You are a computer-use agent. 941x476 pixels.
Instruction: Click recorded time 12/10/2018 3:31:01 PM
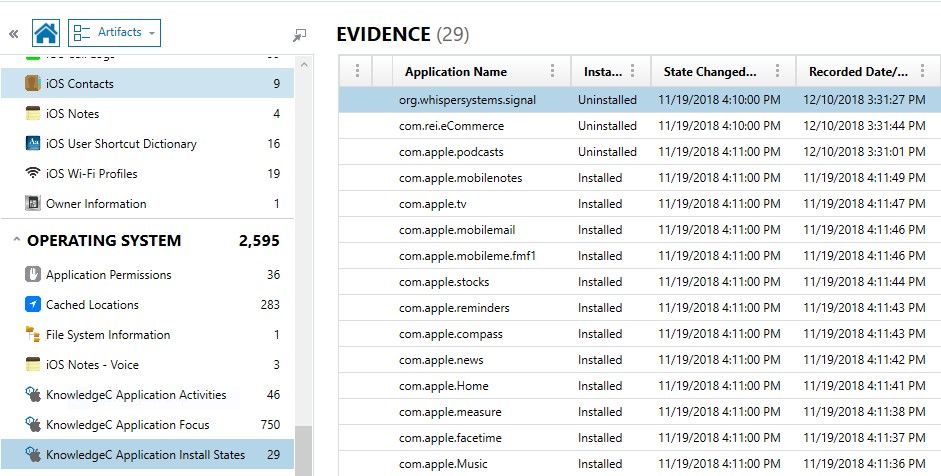click(x=864, y=152)
